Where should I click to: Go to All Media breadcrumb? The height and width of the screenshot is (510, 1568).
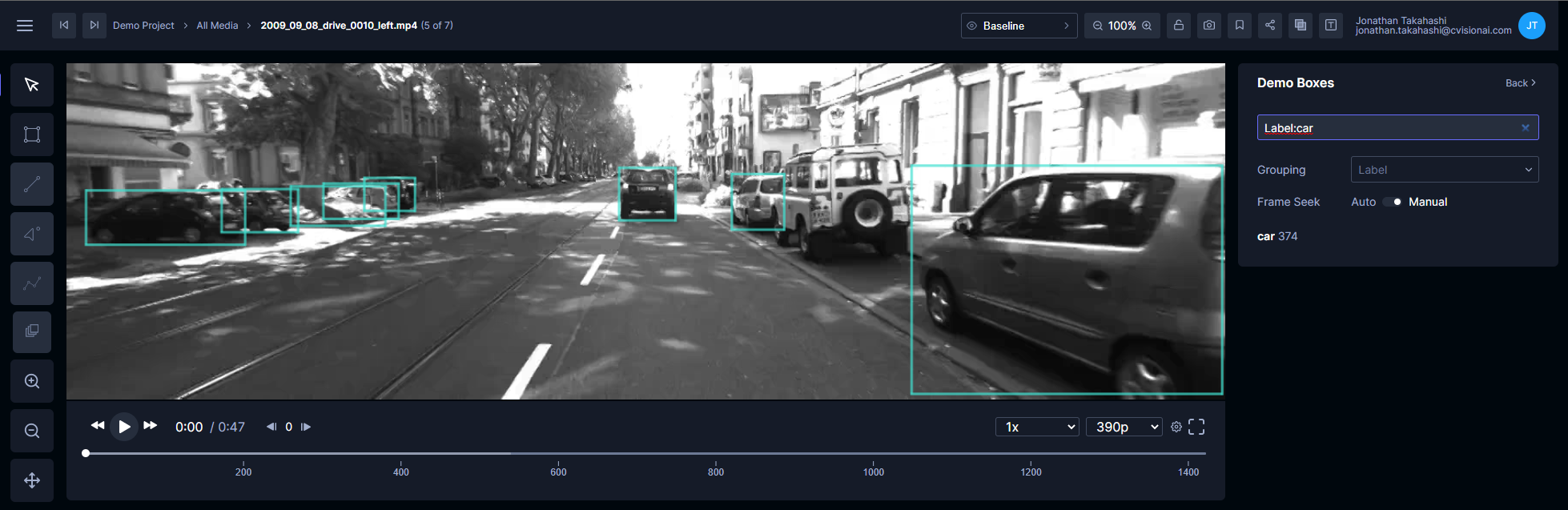pos(217,26)
